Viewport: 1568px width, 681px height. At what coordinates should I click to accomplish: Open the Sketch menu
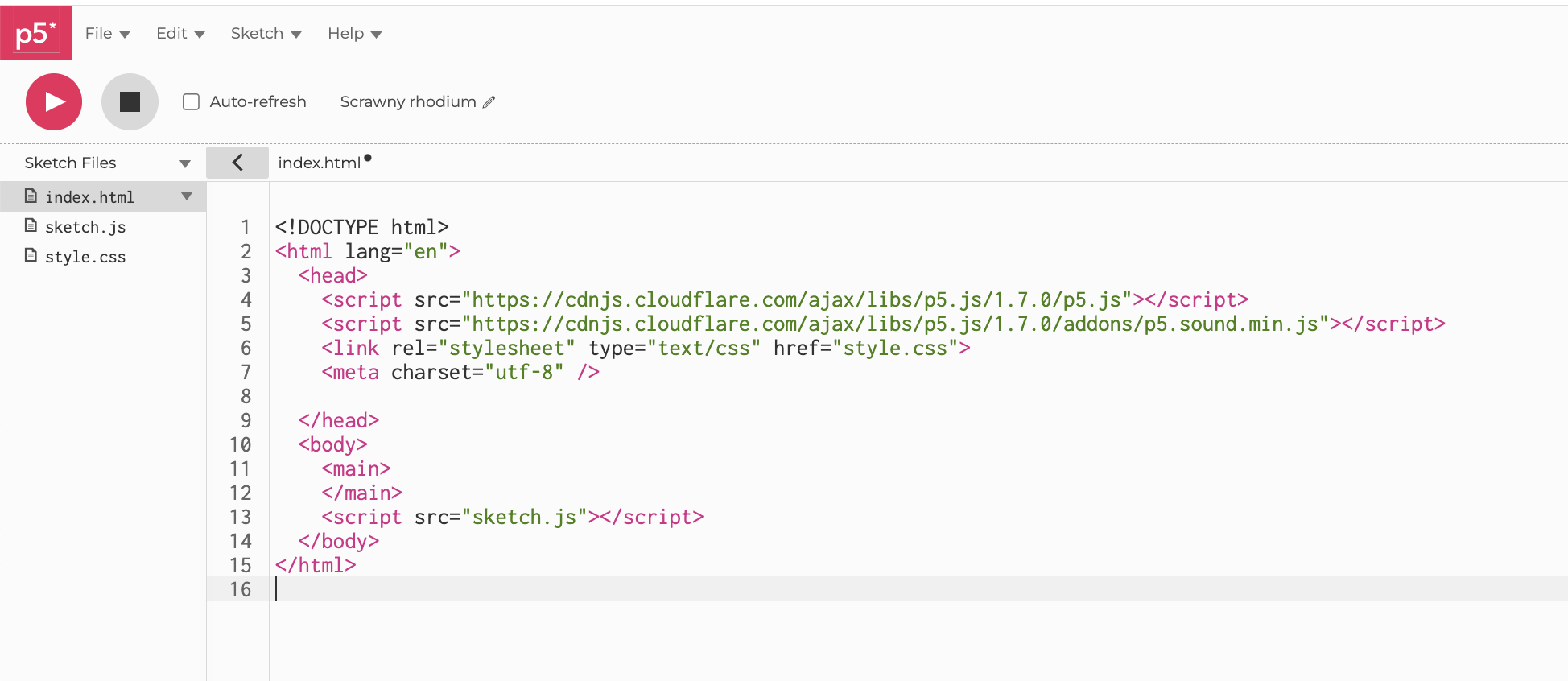click(266, 33)
